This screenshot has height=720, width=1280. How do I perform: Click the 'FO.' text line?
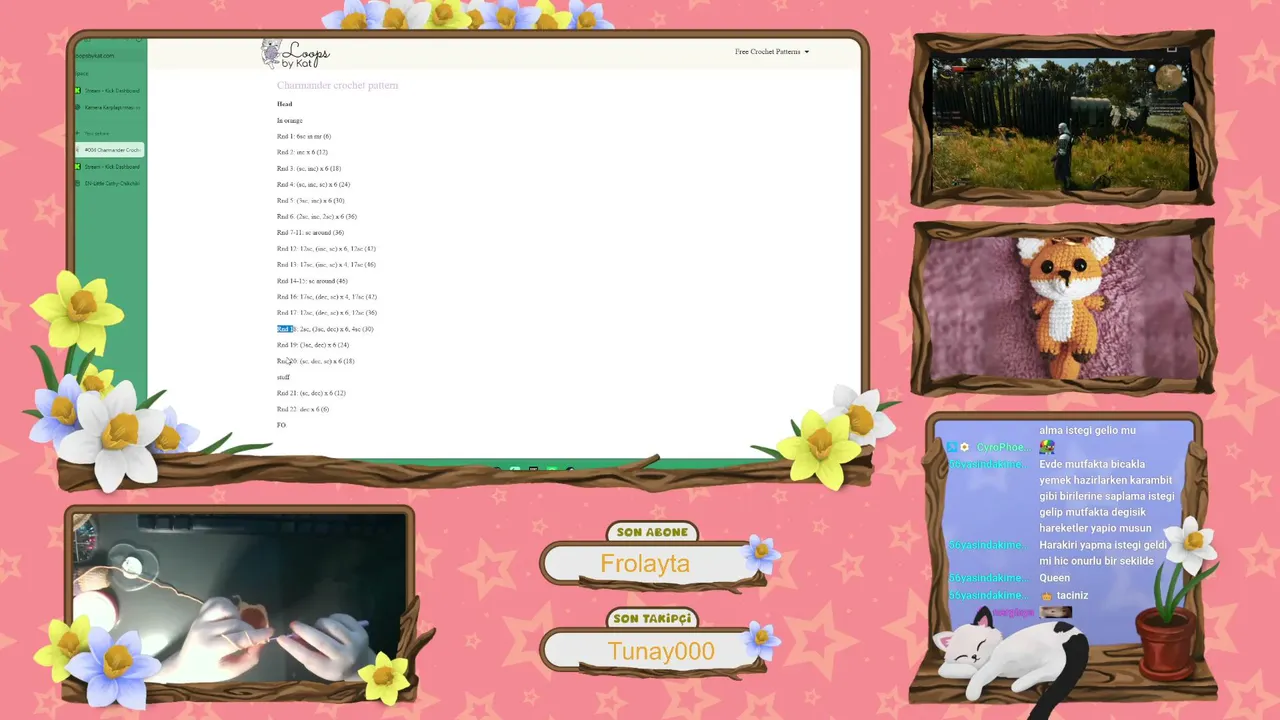click(281, 425)
